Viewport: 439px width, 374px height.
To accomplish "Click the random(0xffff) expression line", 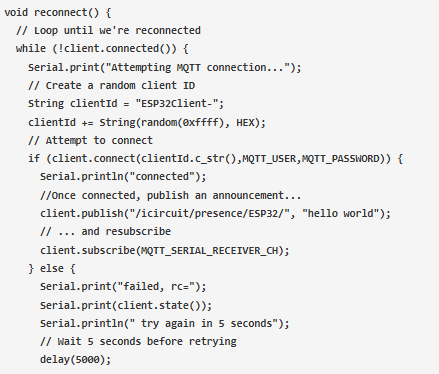I will coord(147,123).
